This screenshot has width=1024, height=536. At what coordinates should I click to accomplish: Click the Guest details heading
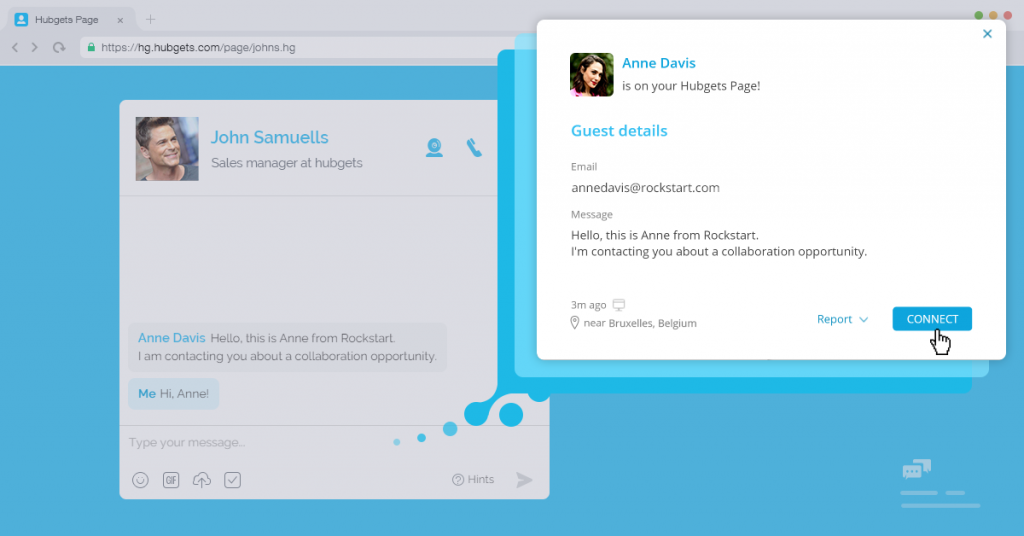click(x=619, y=131)
